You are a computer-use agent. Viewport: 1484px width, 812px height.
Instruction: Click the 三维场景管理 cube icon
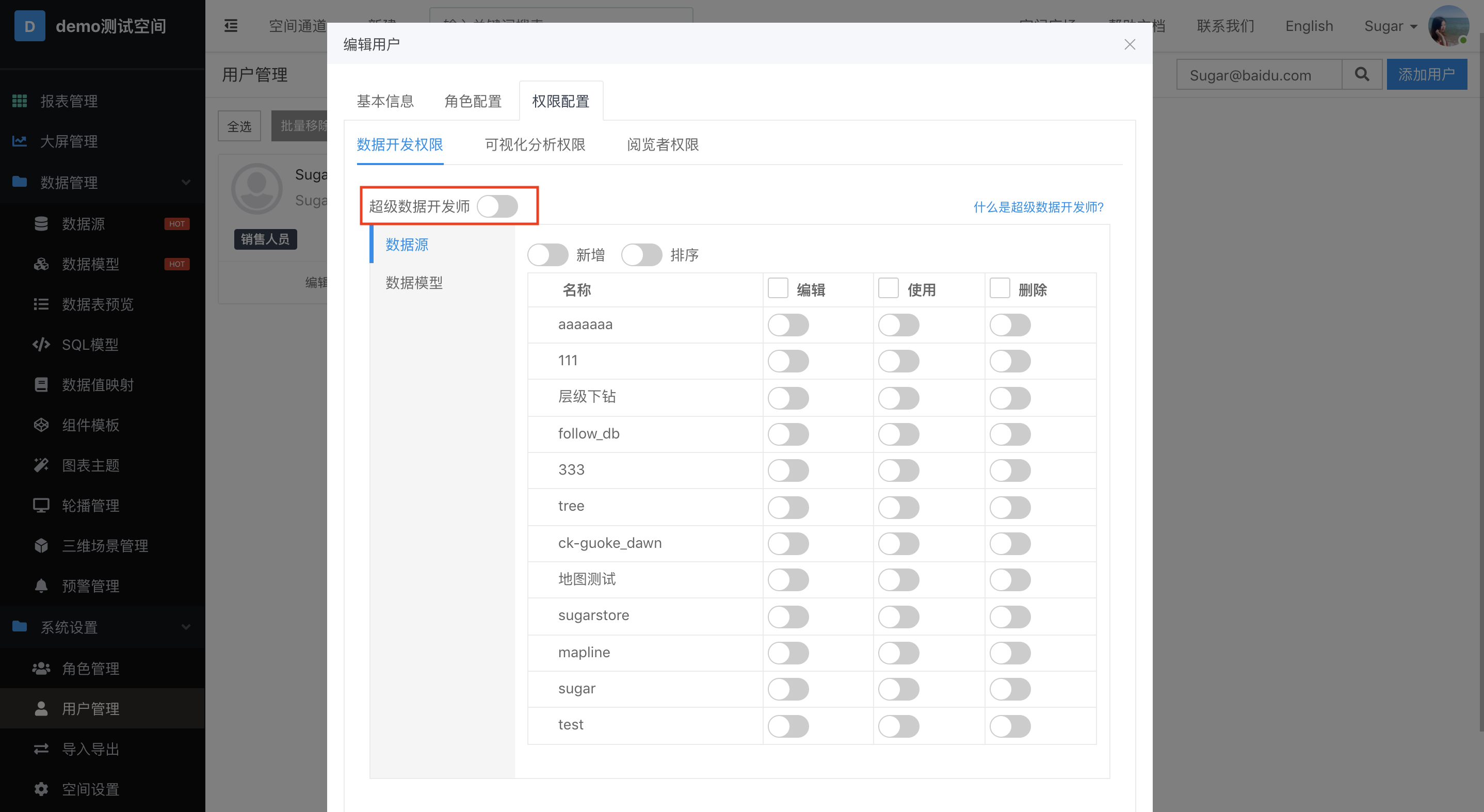41,545
